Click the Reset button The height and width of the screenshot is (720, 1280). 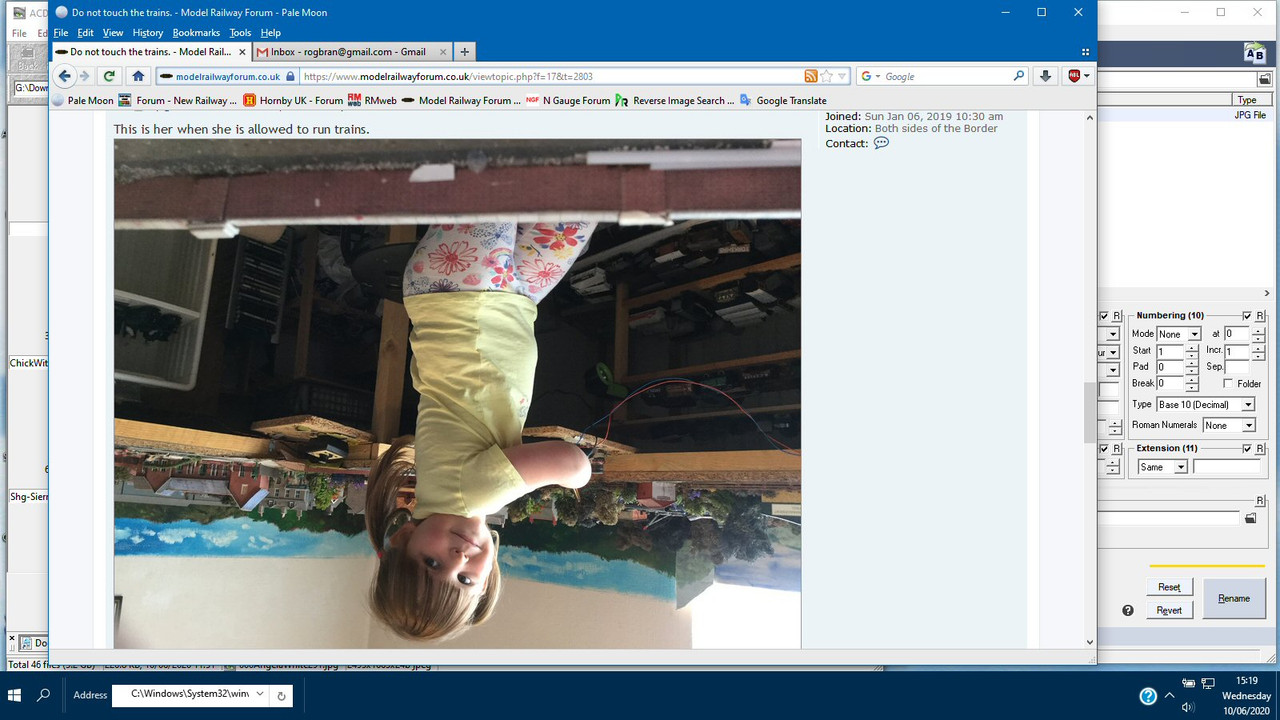1169,587
